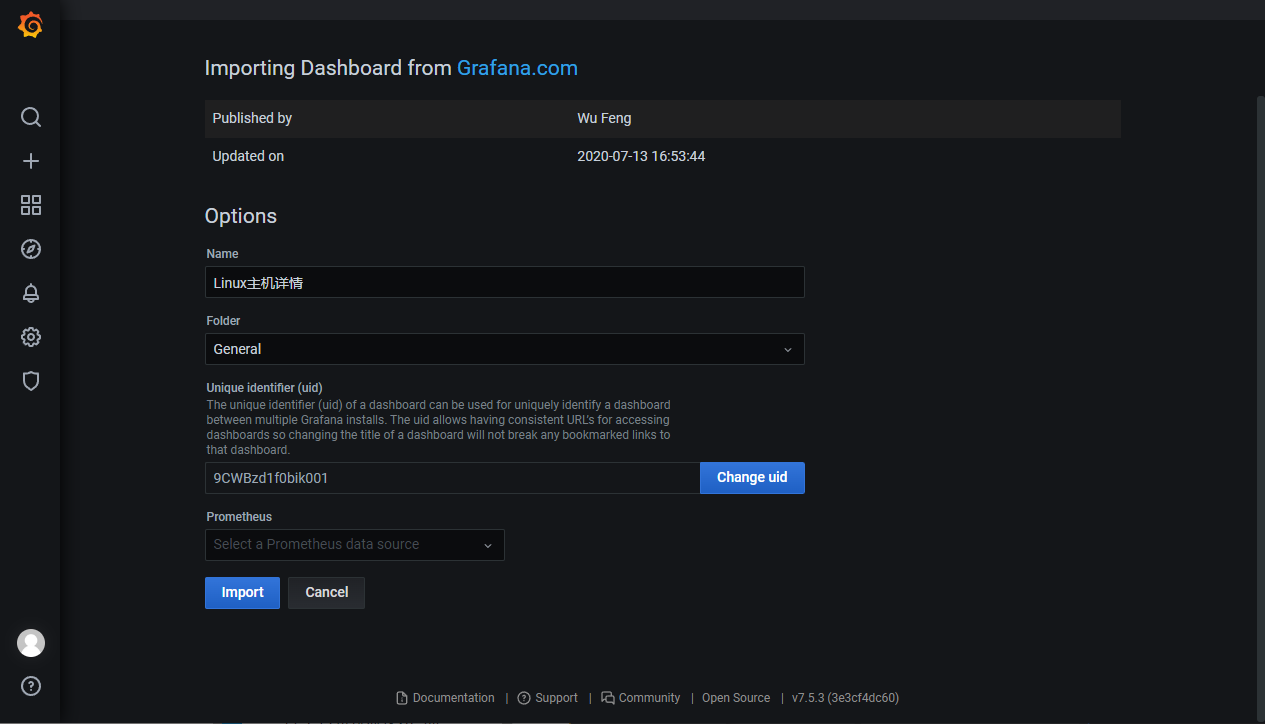Open the Open Source footer link
This screenshot has height=724, width=1265.
click(x=736, y=698)
